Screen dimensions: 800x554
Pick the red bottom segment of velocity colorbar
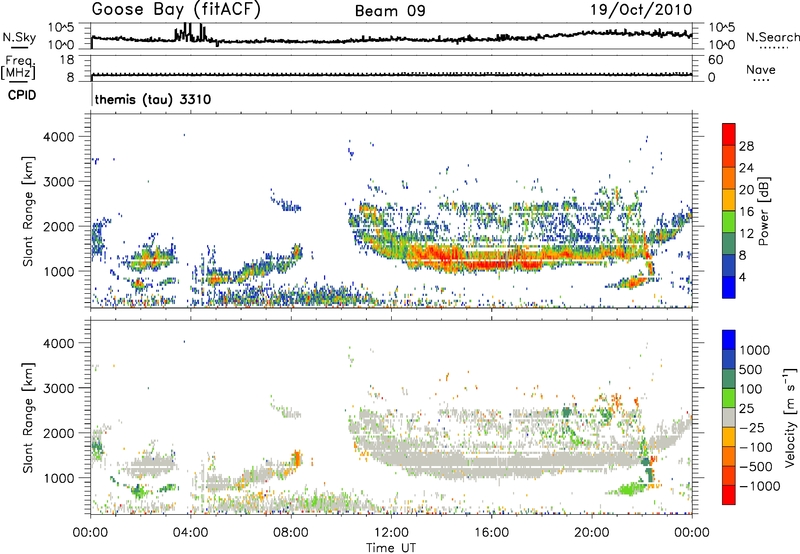click(729, 494)
